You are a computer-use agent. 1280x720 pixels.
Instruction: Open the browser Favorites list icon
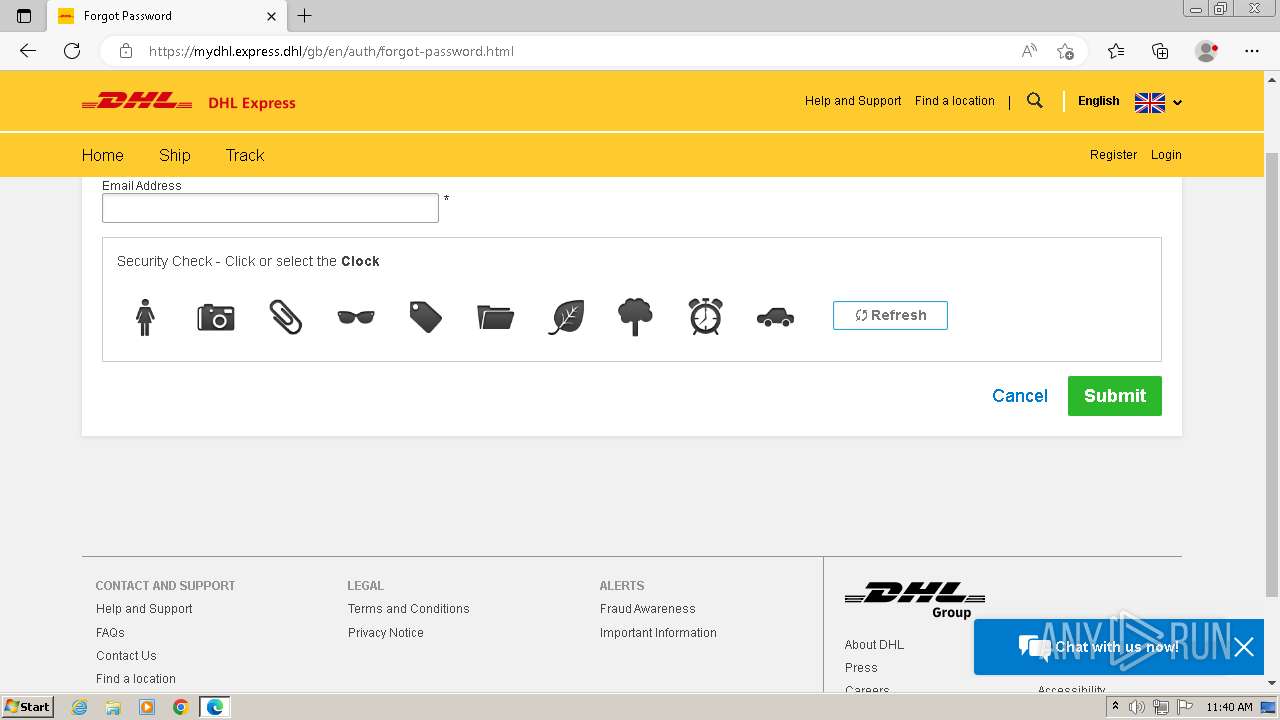(x=1116, y=51)
